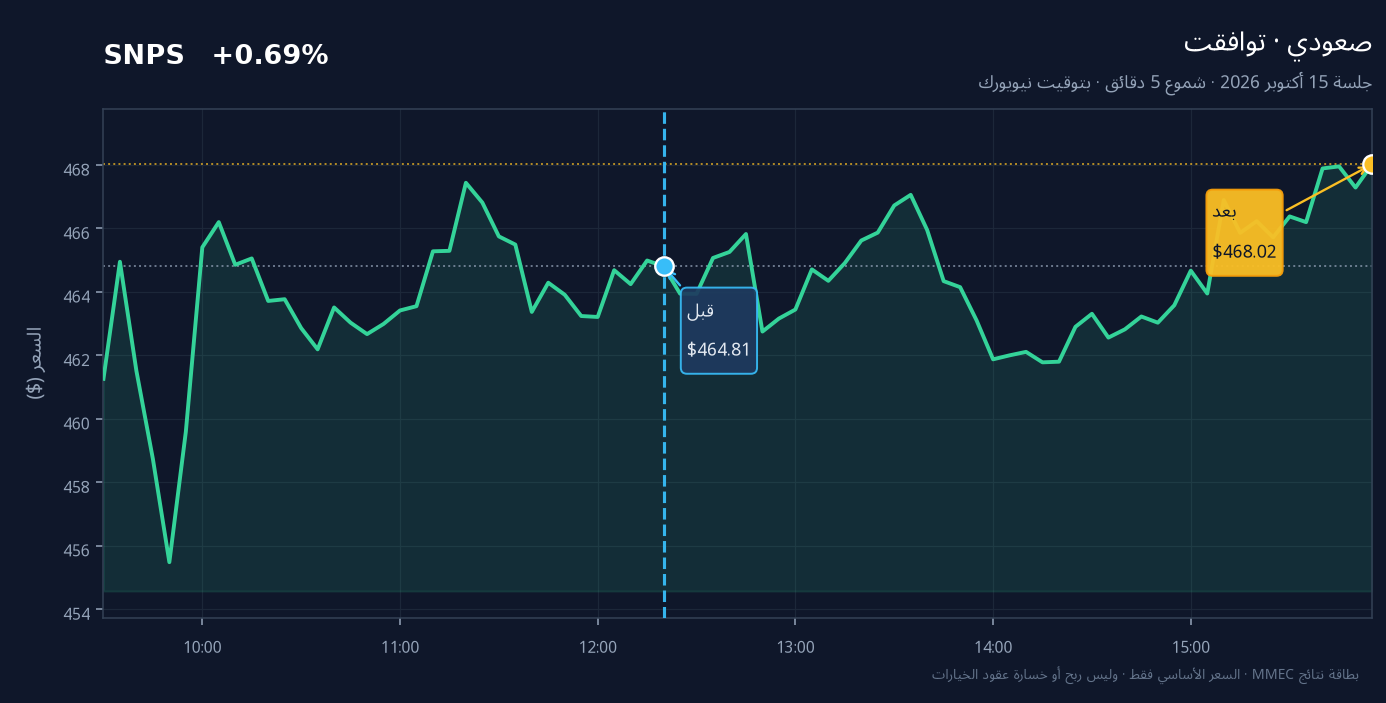This screenshot has width=1386, height=703.
Task: Click the 468 price tick label
Action: point(78,168)
